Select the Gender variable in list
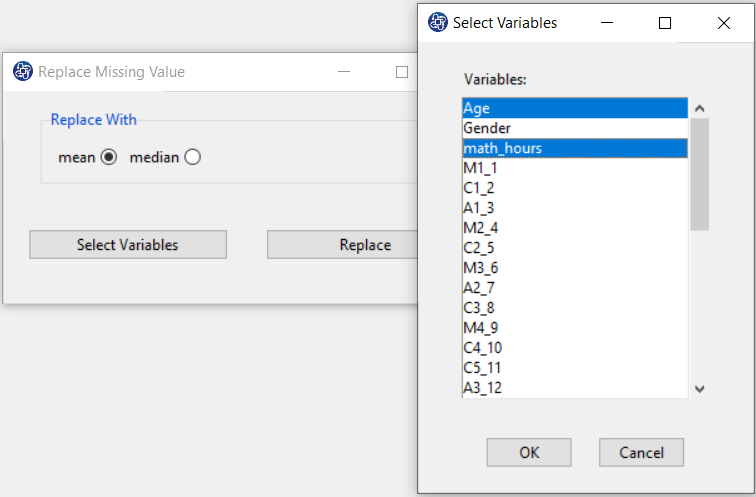This screenshot has height=497, width=756. pos(575,128)
